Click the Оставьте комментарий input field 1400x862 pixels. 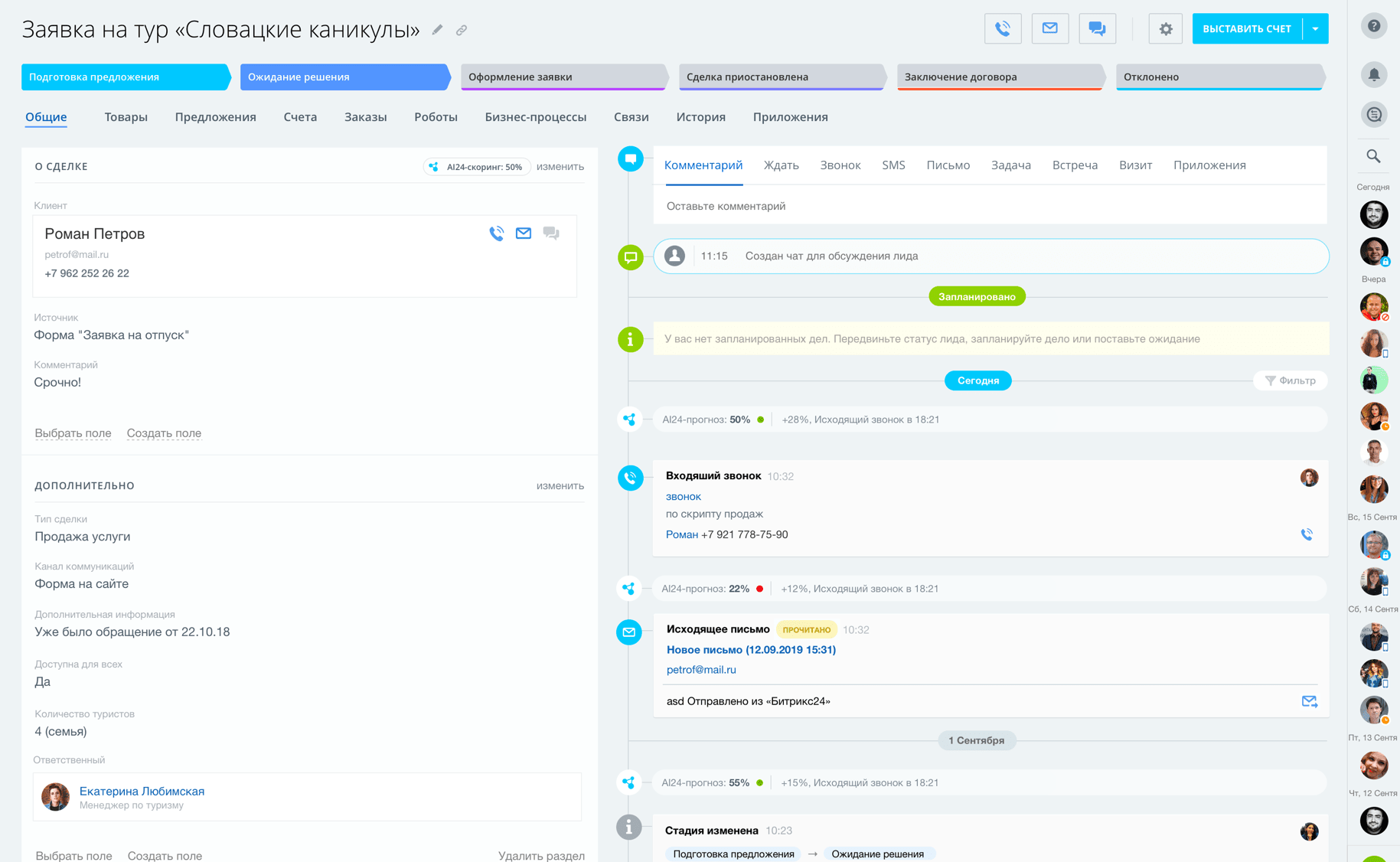[x=987, y=206]
